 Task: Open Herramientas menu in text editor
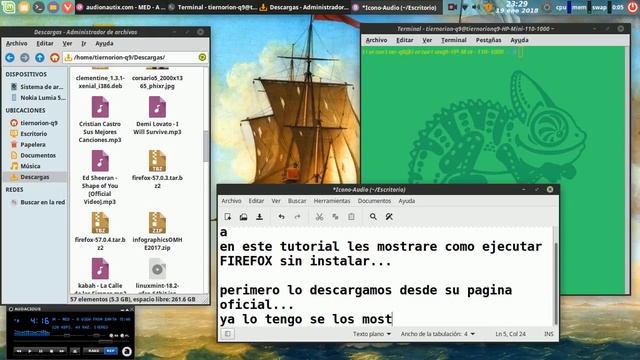click(x=332, y=201)
